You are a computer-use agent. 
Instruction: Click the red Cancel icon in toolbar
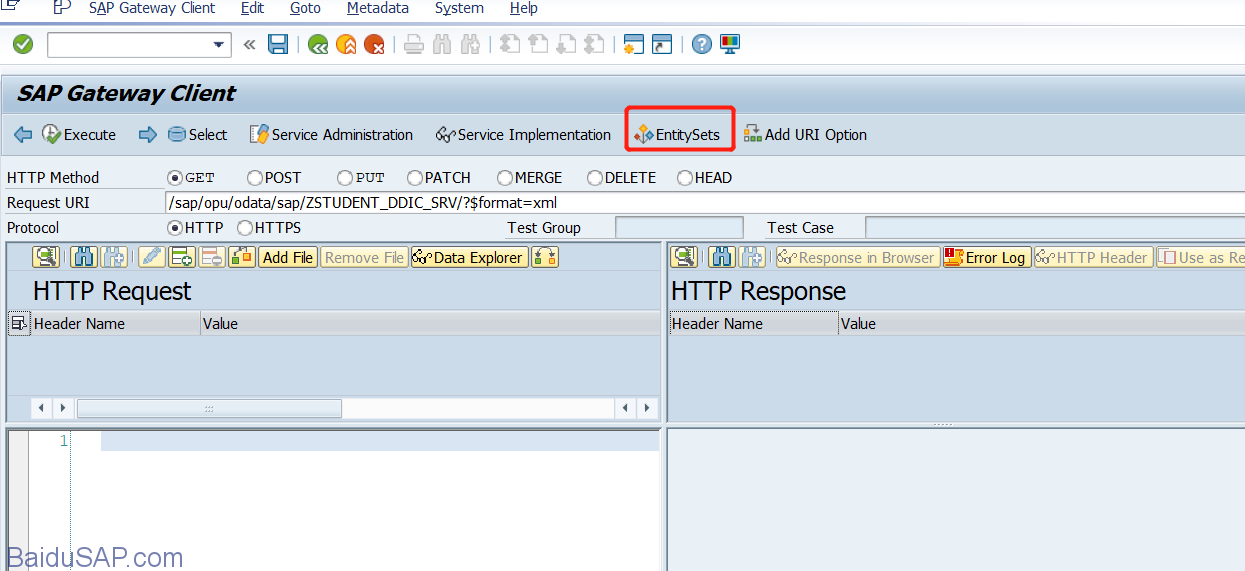point(374,44)
